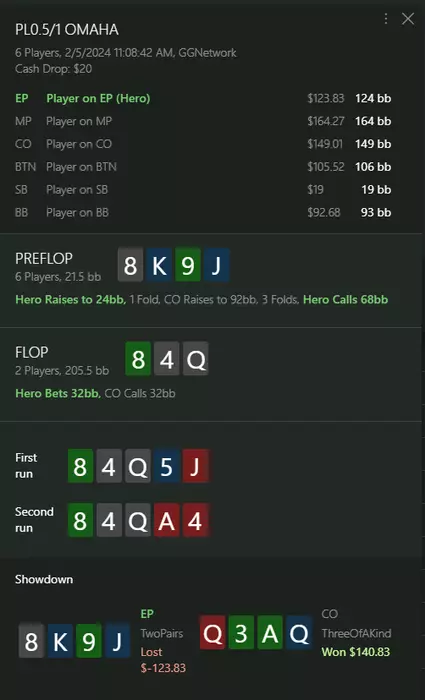Click the 'Won $140.83' result text

pos(356,652)
